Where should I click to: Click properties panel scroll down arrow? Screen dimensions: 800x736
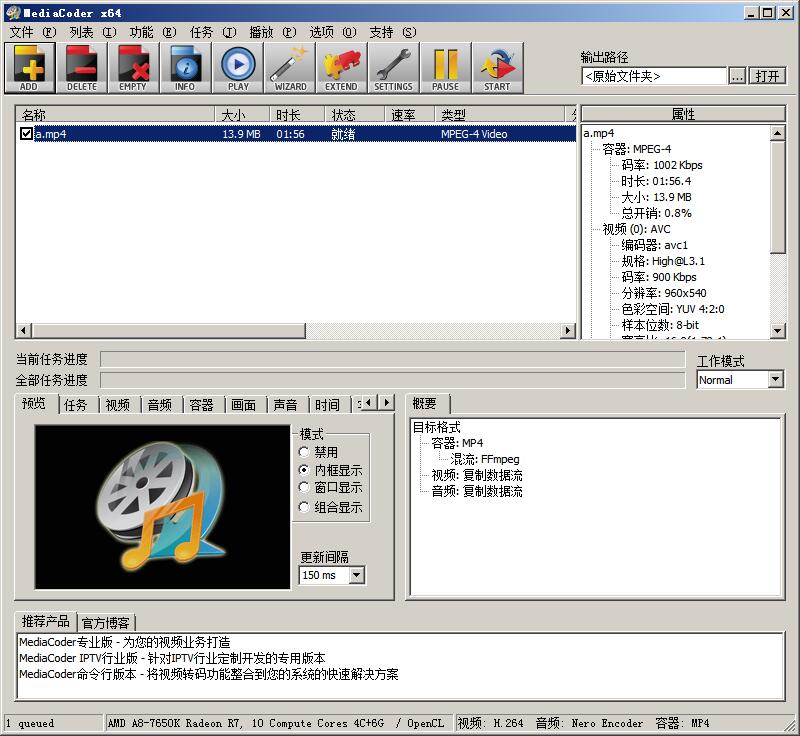point(777,331)
